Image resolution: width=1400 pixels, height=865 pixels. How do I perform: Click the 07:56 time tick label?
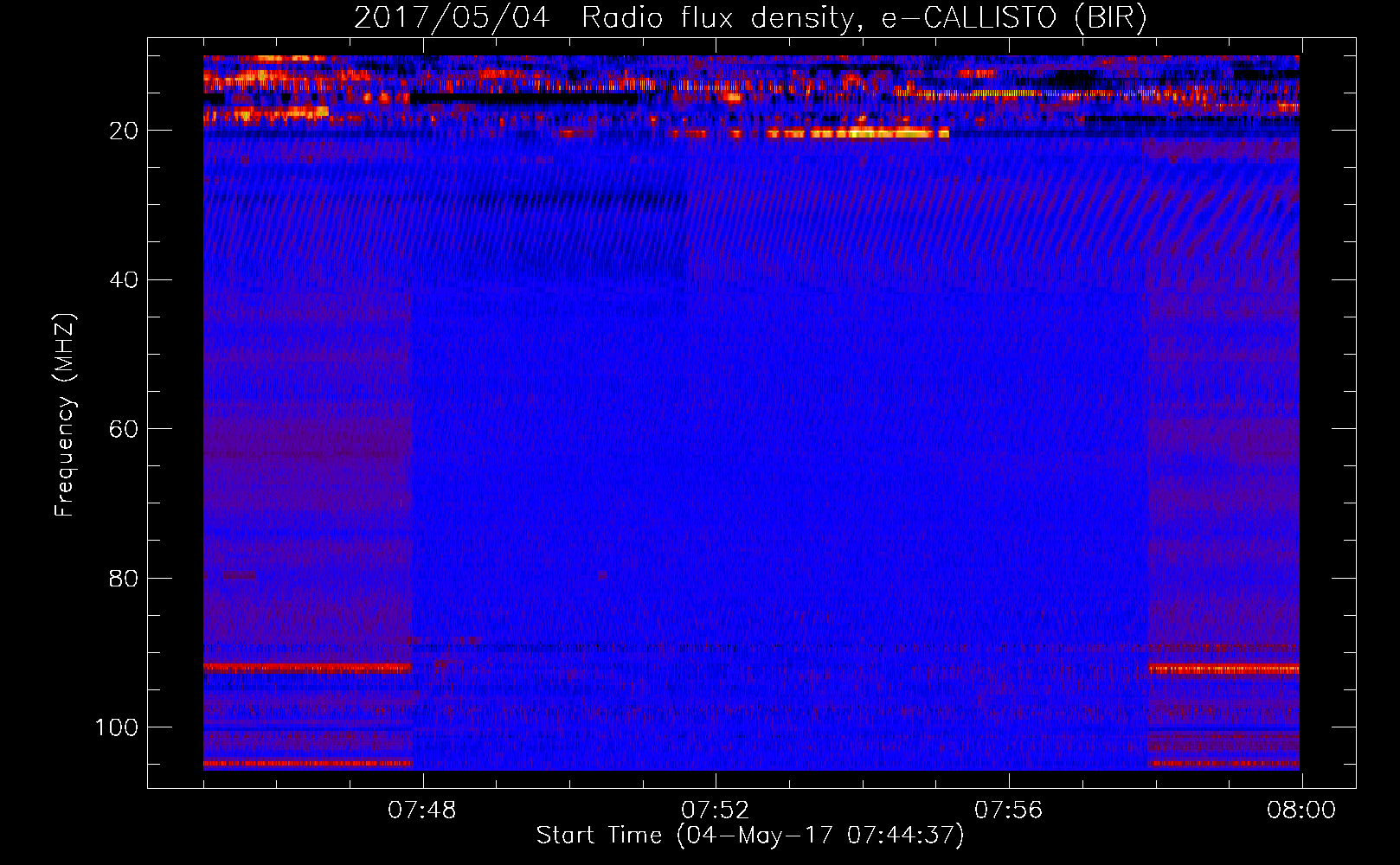coord(1009,811)
